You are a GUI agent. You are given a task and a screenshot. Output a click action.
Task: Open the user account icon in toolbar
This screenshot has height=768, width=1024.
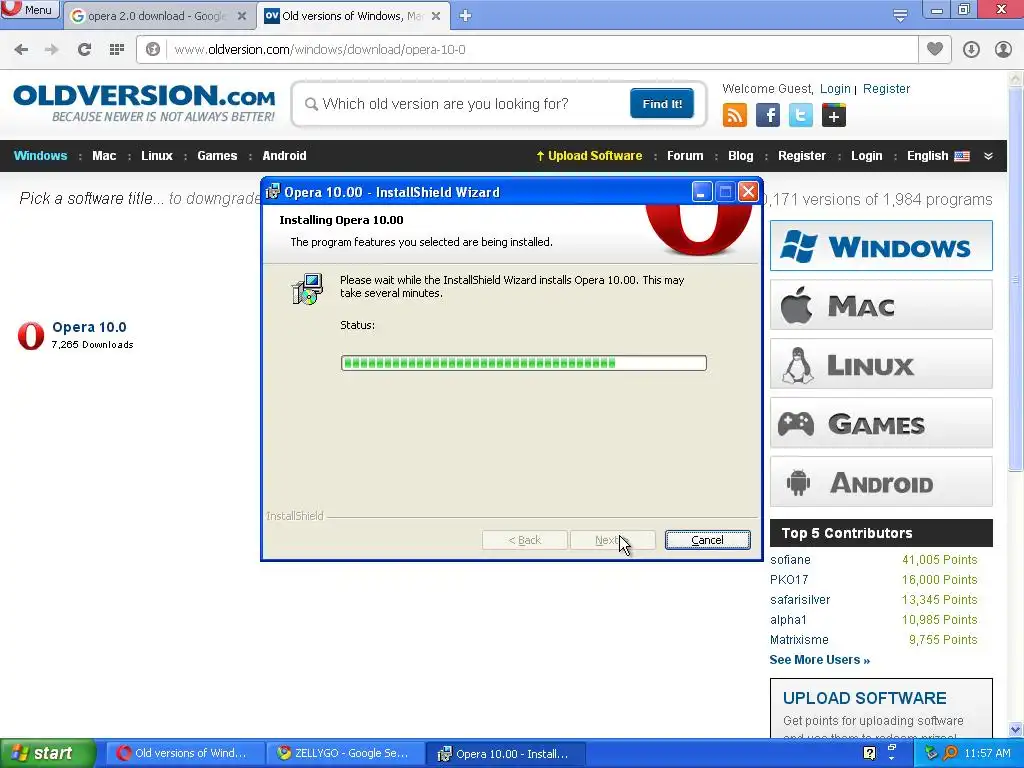(1003, 49)
